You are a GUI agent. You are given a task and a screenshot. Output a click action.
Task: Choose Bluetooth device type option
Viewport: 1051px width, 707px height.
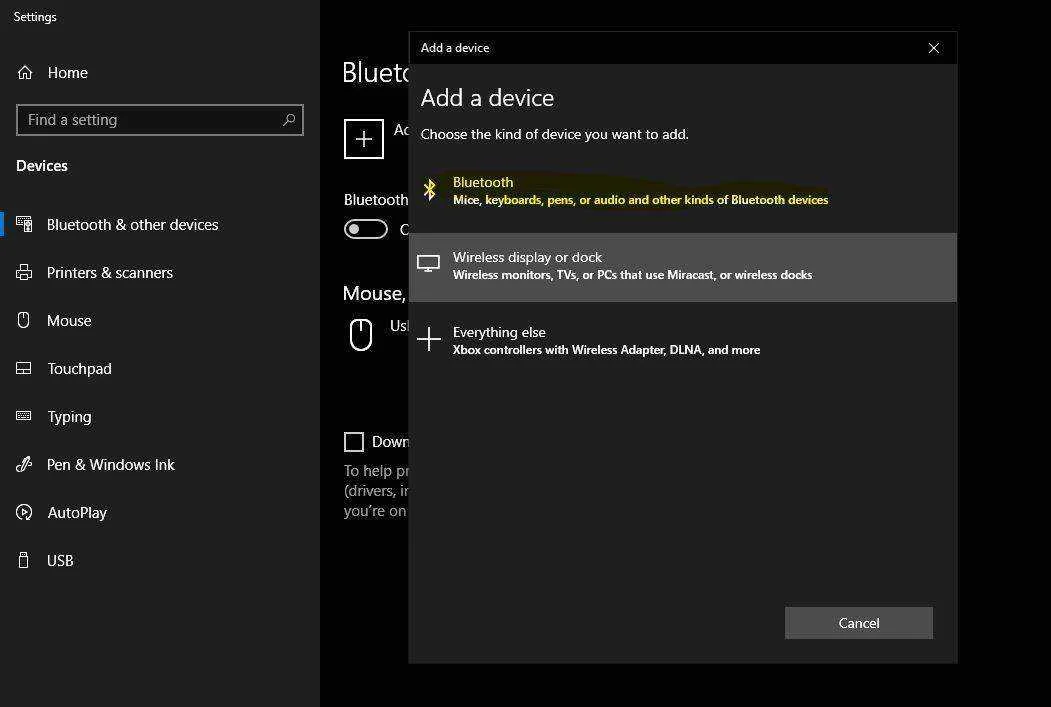(x=683, y=191)
